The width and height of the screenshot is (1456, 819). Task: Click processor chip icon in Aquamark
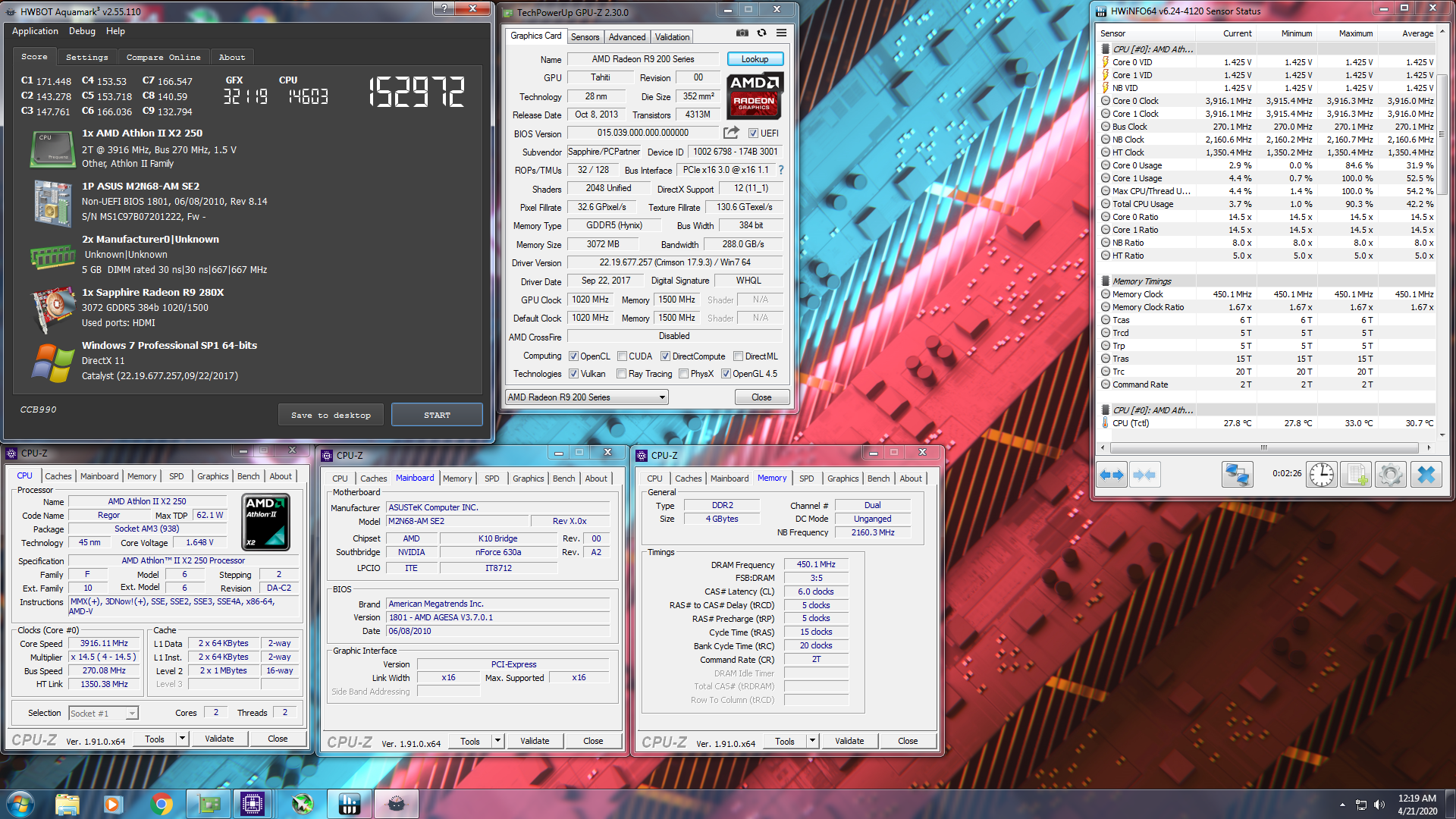pos(52,149)
